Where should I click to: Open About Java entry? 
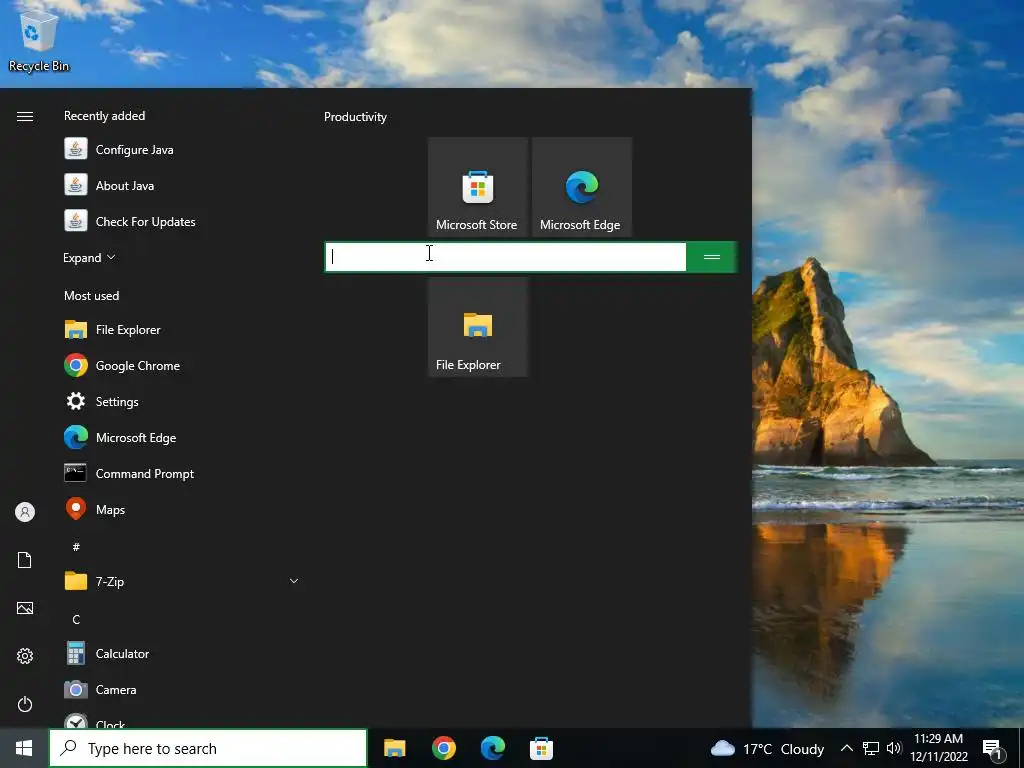point(183,185)
